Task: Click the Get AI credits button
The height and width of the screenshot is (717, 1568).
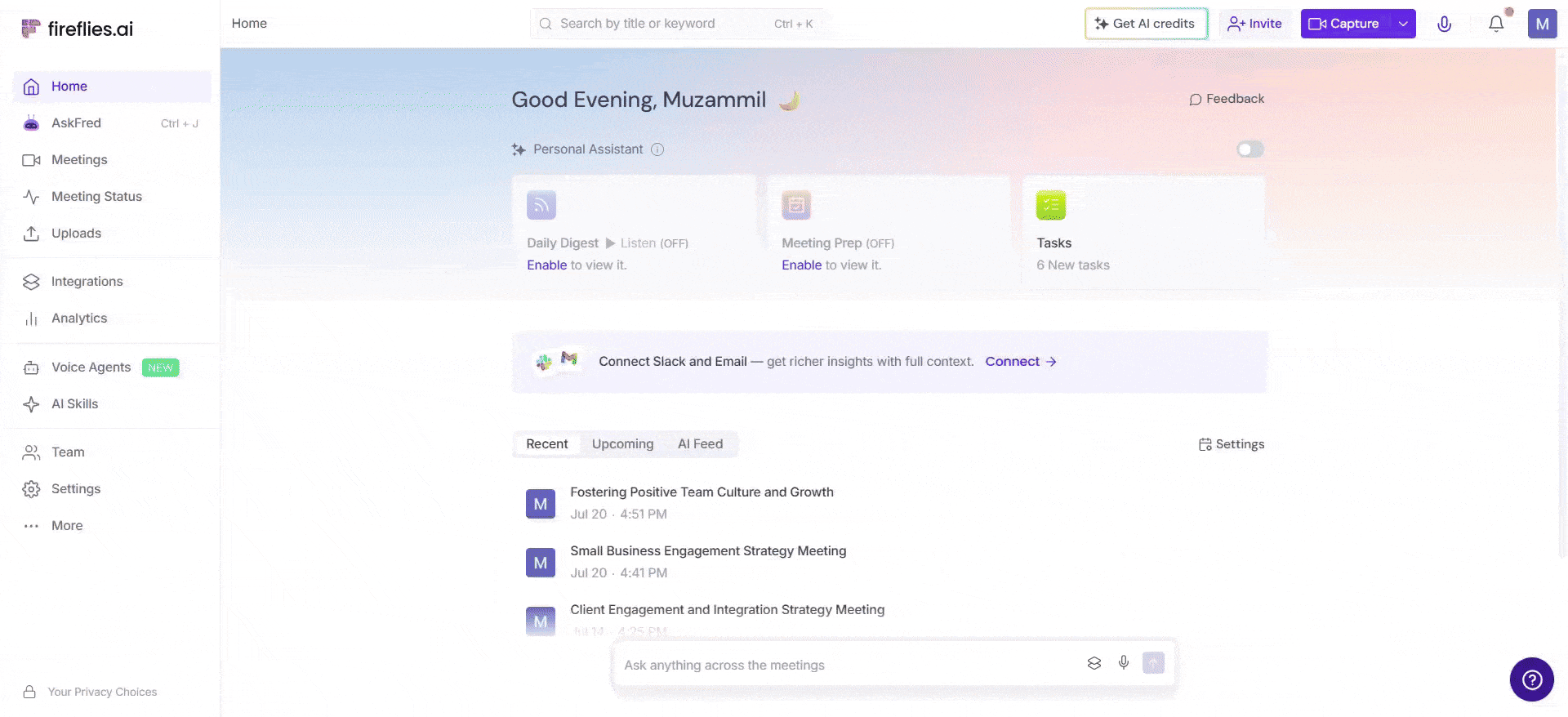Action: pyautogui.click(x=1146, y=24)
